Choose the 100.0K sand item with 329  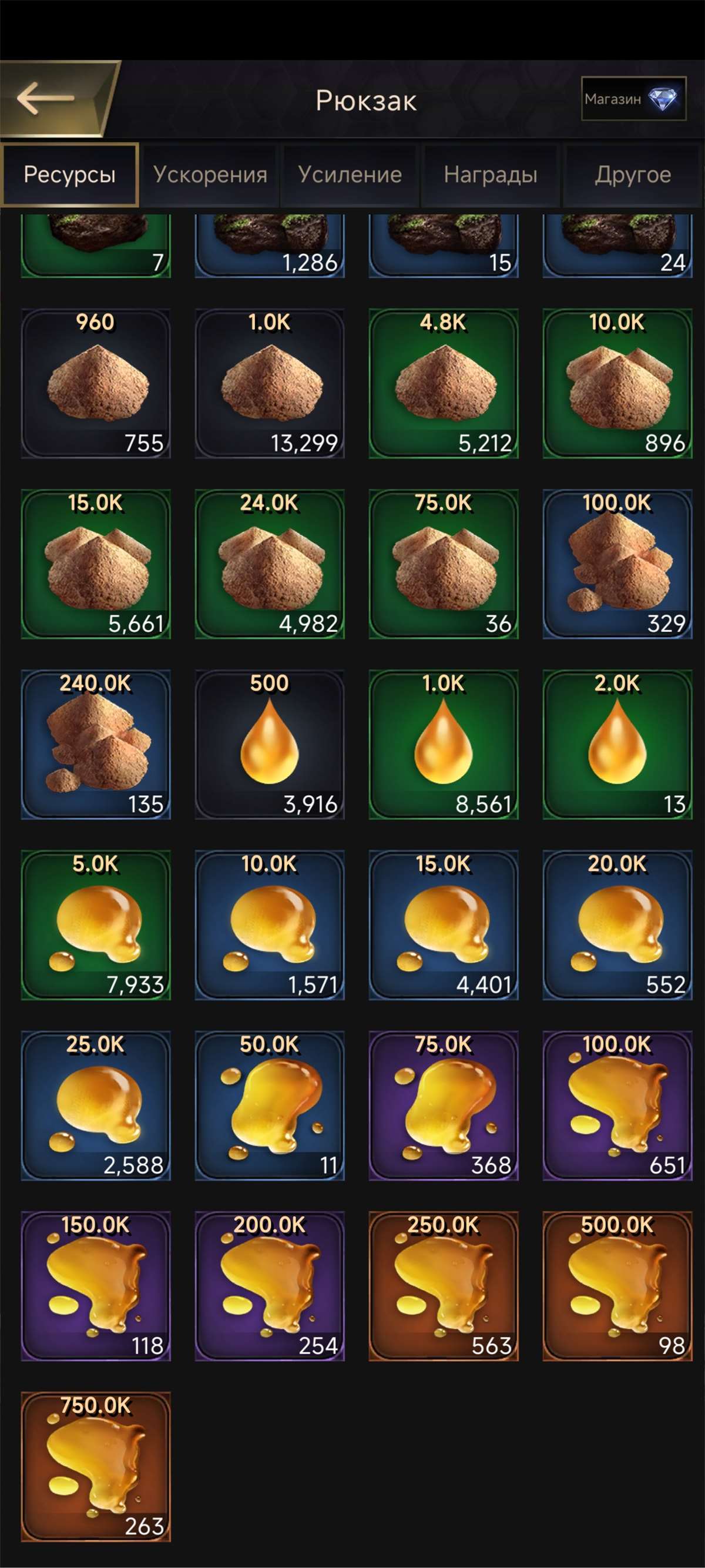(617, 564)
